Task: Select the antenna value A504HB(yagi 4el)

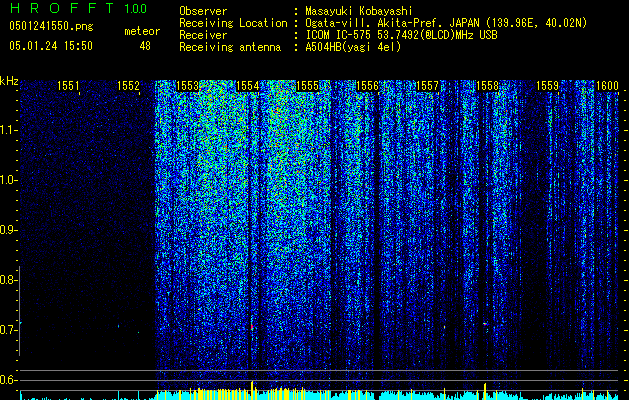Action: (x=353, y=47)
